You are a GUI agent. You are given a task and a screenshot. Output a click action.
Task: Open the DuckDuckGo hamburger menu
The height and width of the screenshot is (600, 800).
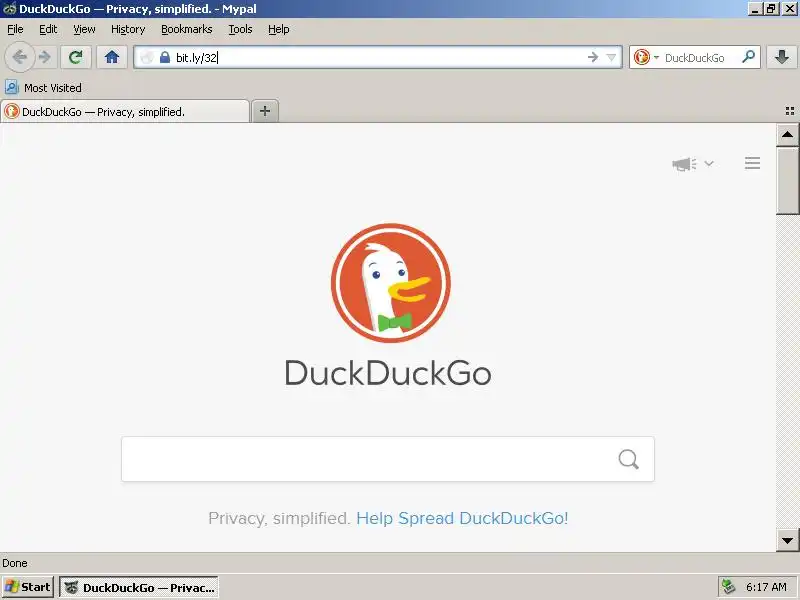tap(752, 163)
